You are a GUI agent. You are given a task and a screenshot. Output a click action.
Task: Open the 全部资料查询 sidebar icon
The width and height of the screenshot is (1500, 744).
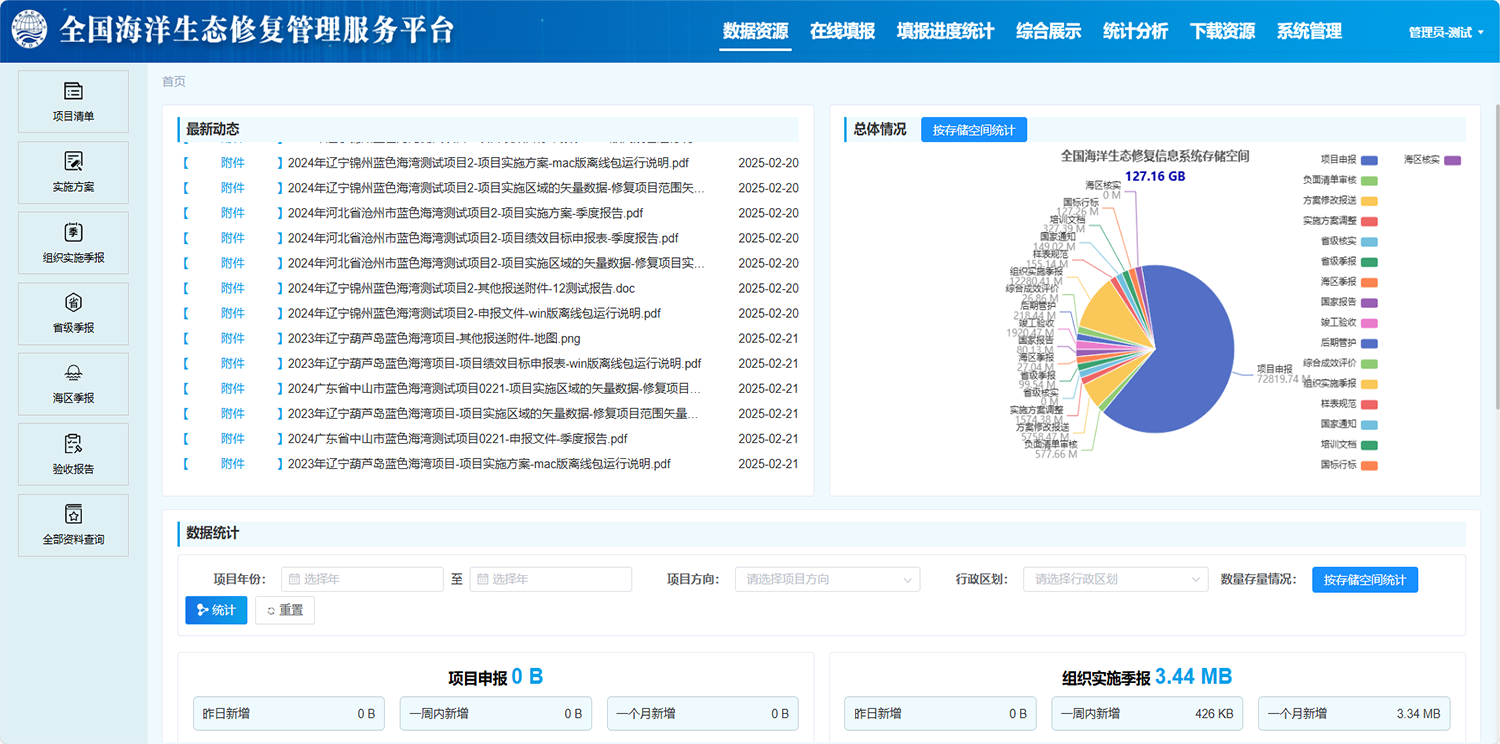click(73, 515)
